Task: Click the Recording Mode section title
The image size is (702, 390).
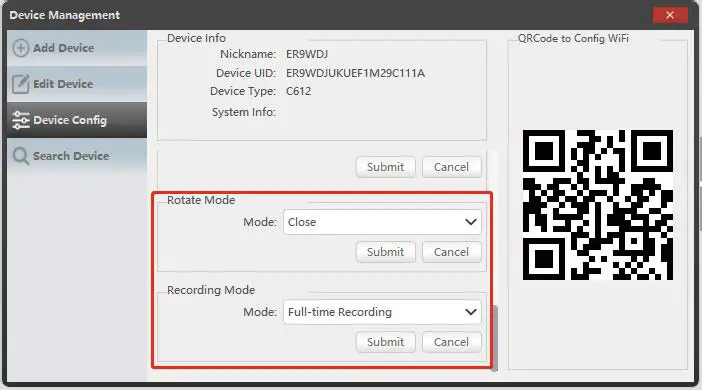Action: [211, 290]
